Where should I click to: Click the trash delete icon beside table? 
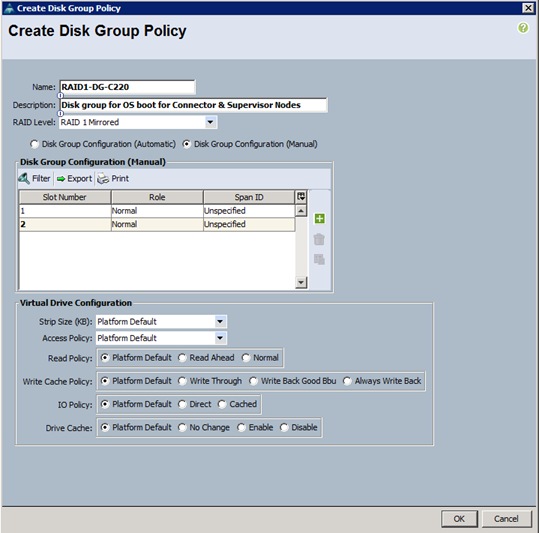(319, 239)
